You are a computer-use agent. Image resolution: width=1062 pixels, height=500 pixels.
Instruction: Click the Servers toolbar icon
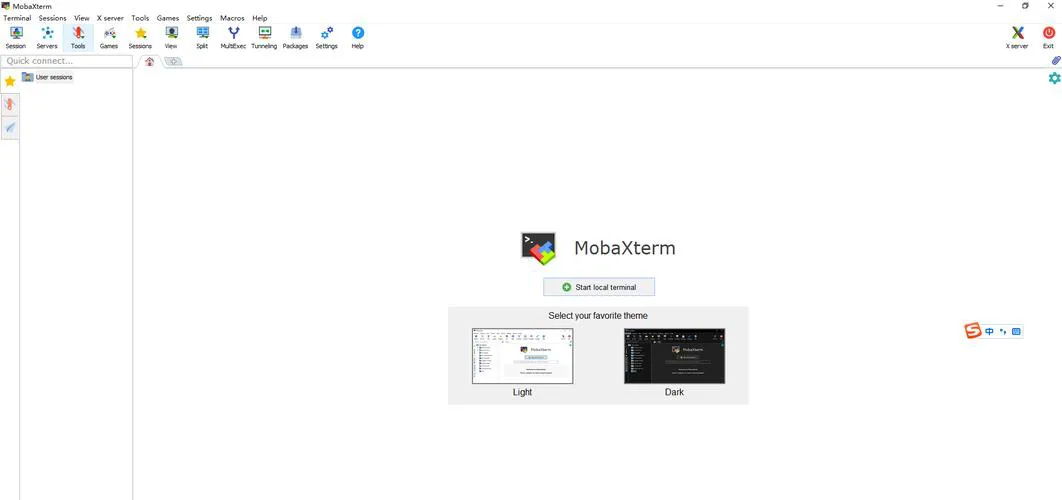pyautogui.click(x=47, y=37)
